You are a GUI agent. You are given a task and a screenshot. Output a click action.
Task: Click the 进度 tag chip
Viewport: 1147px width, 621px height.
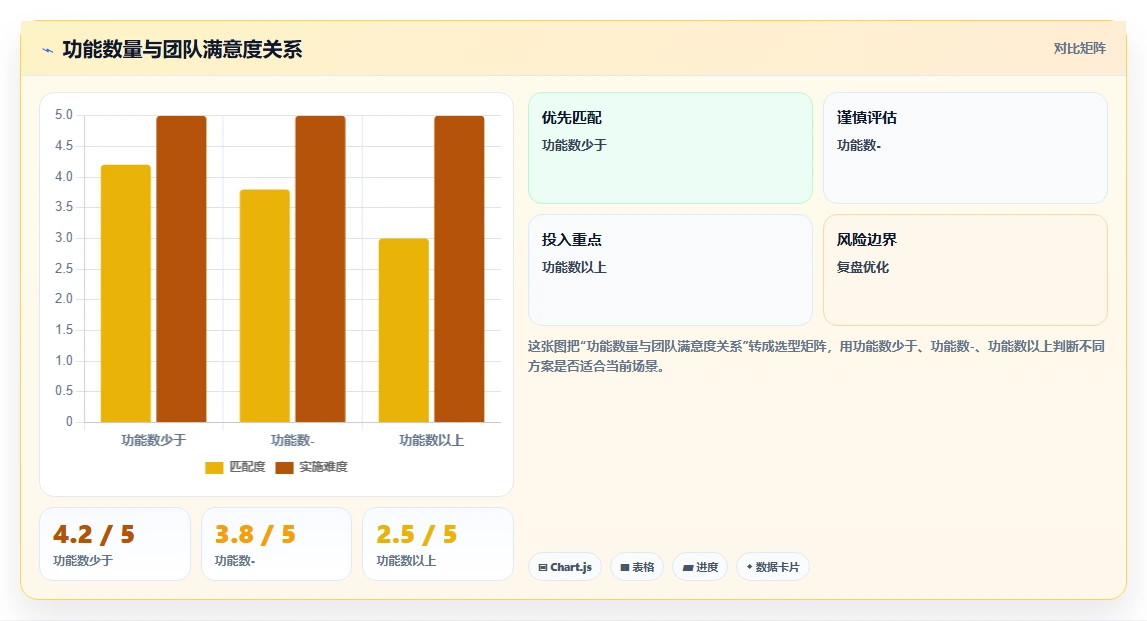click(x=700, y=567)
